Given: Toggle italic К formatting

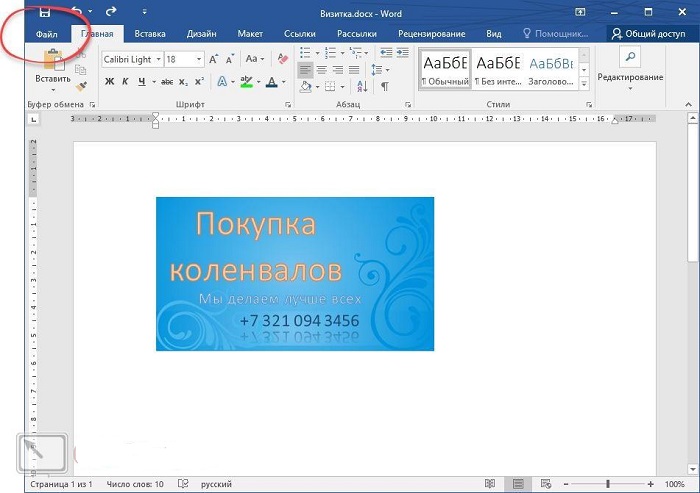Looking at the screenshot, I should tap(125, 82).
